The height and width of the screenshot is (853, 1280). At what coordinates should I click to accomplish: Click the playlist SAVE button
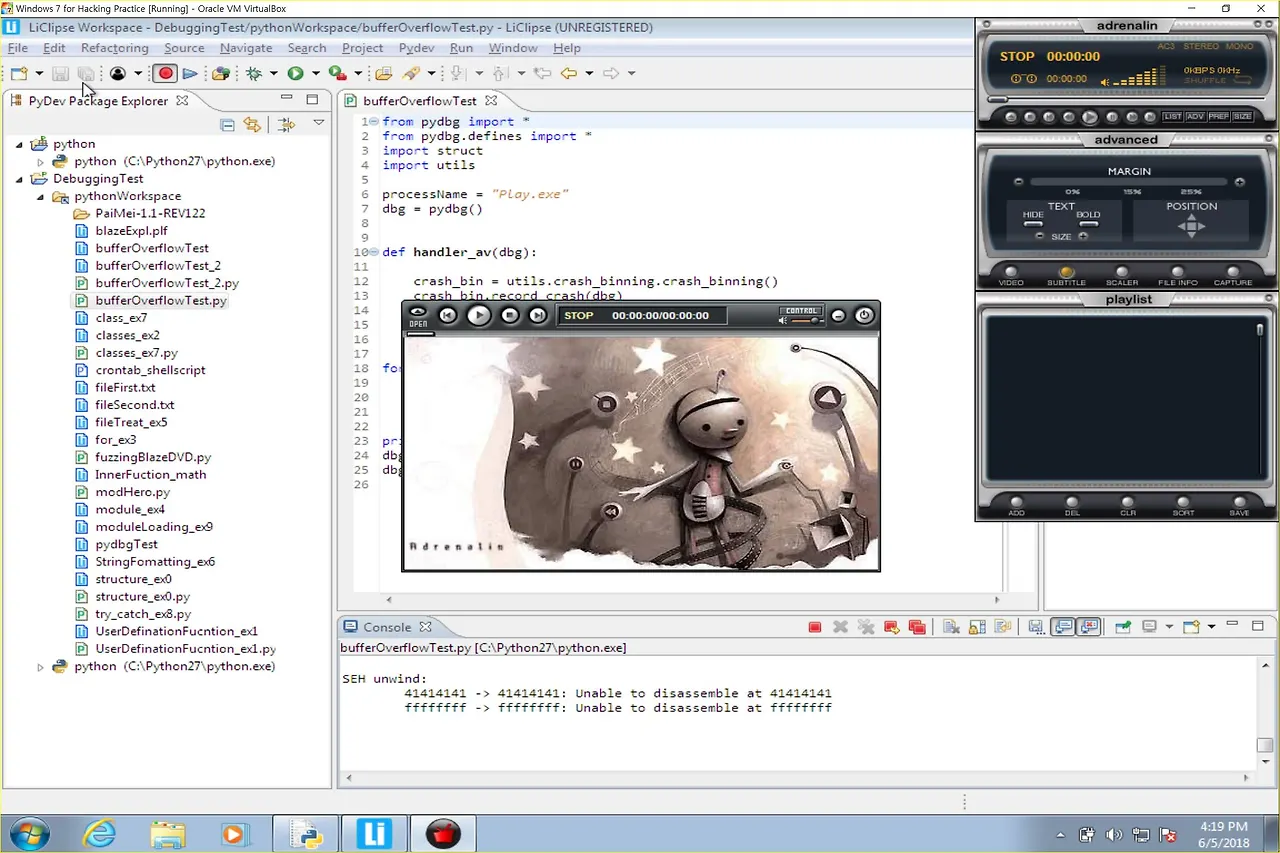(x=1240, y=502)
